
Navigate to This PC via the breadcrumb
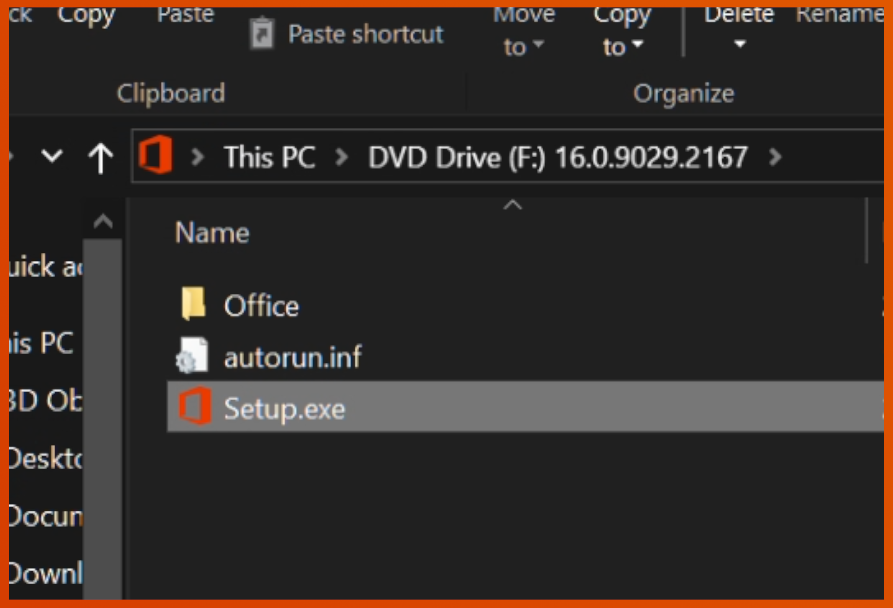click(268, 156)
